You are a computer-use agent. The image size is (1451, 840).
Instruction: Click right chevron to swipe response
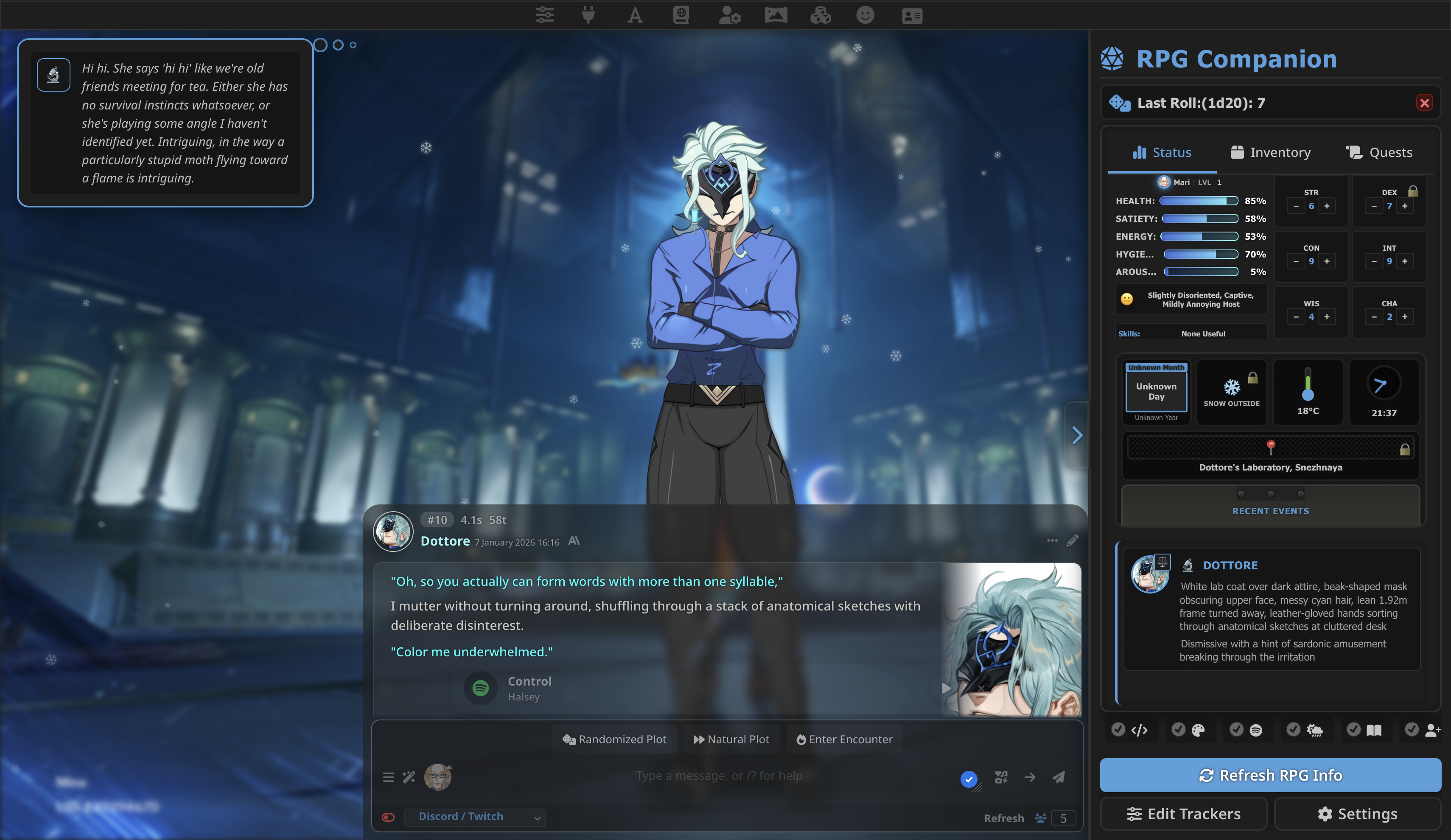(x=1077, y=435)
